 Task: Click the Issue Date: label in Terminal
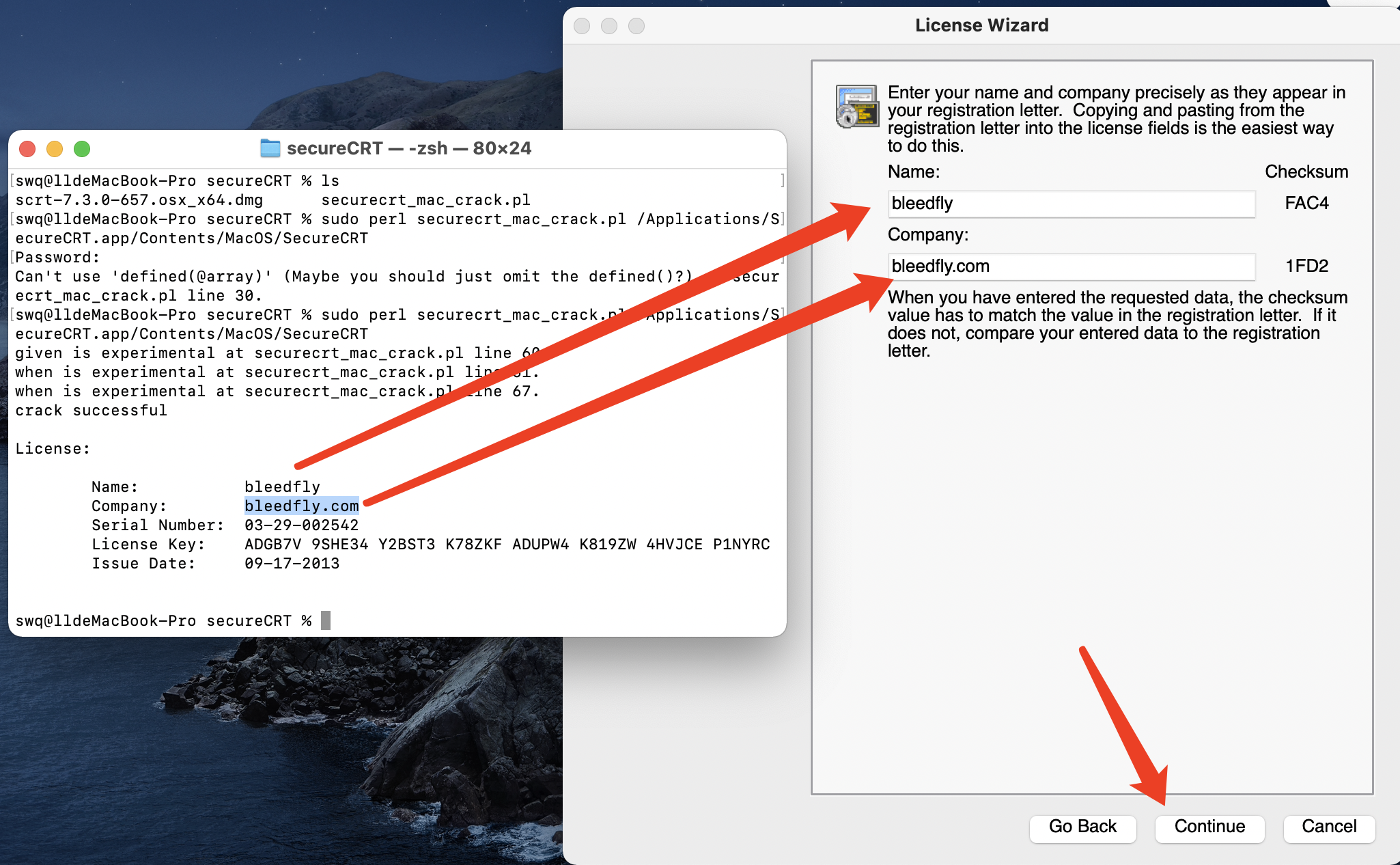point(143,564)
